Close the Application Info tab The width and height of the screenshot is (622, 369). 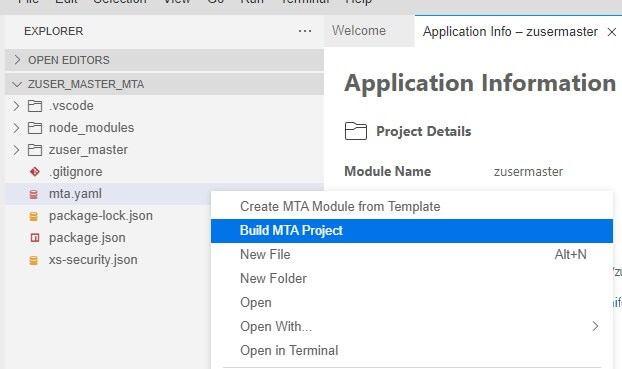click(x=612, y=32)
